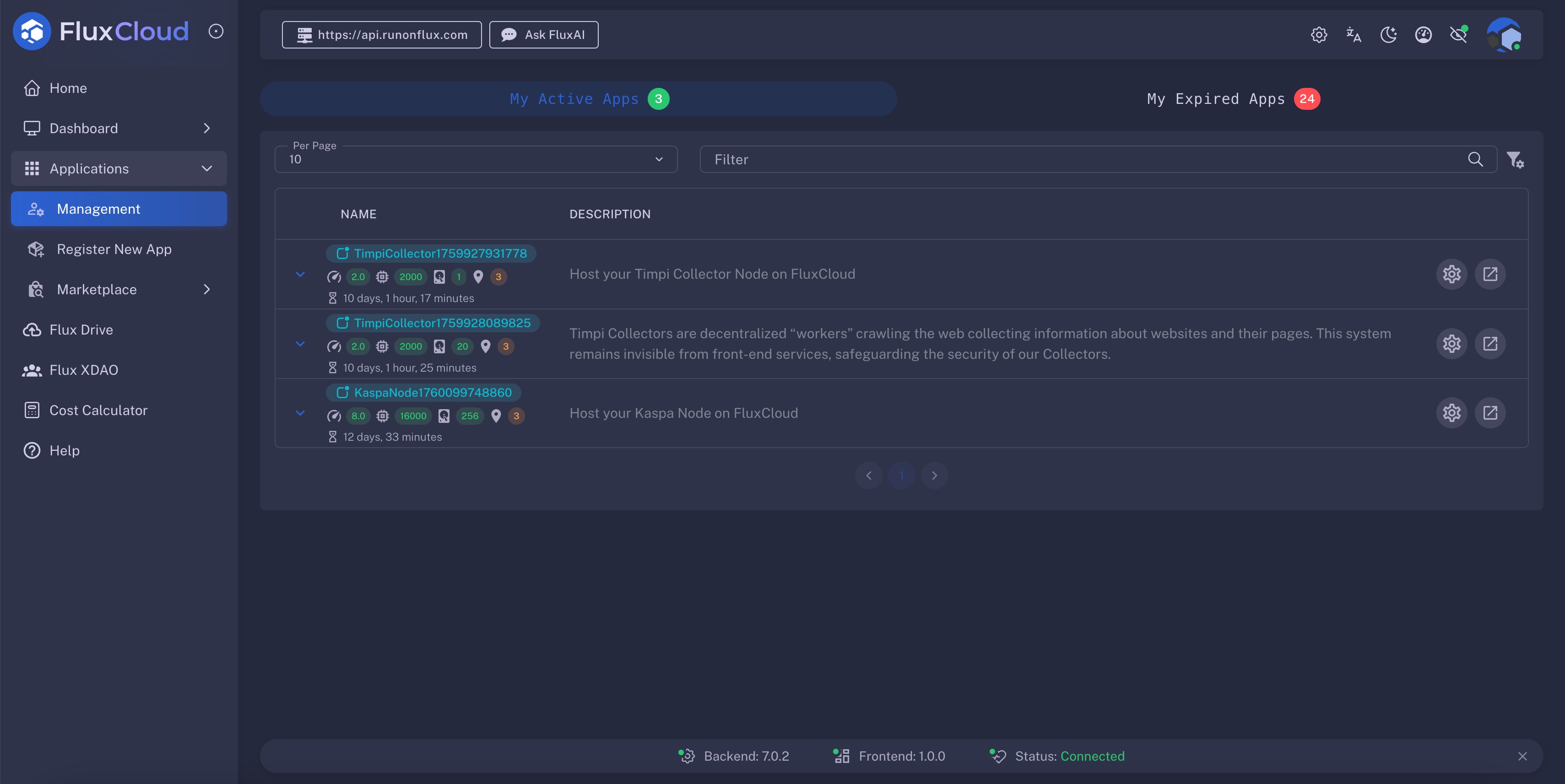Click advanced filter settings icon

coord(1515,160)
